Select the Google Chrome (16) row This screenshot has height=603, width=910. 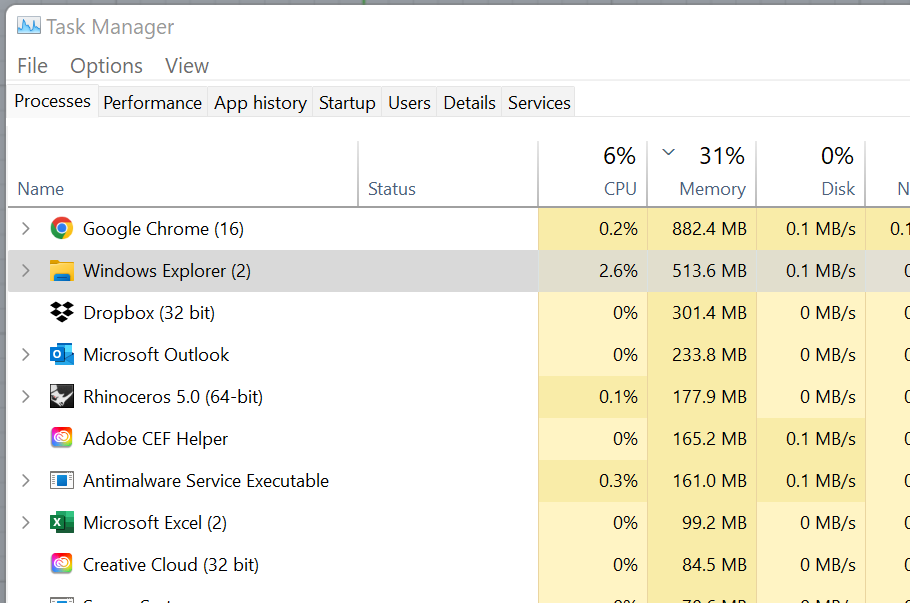[x=459, y=229]
